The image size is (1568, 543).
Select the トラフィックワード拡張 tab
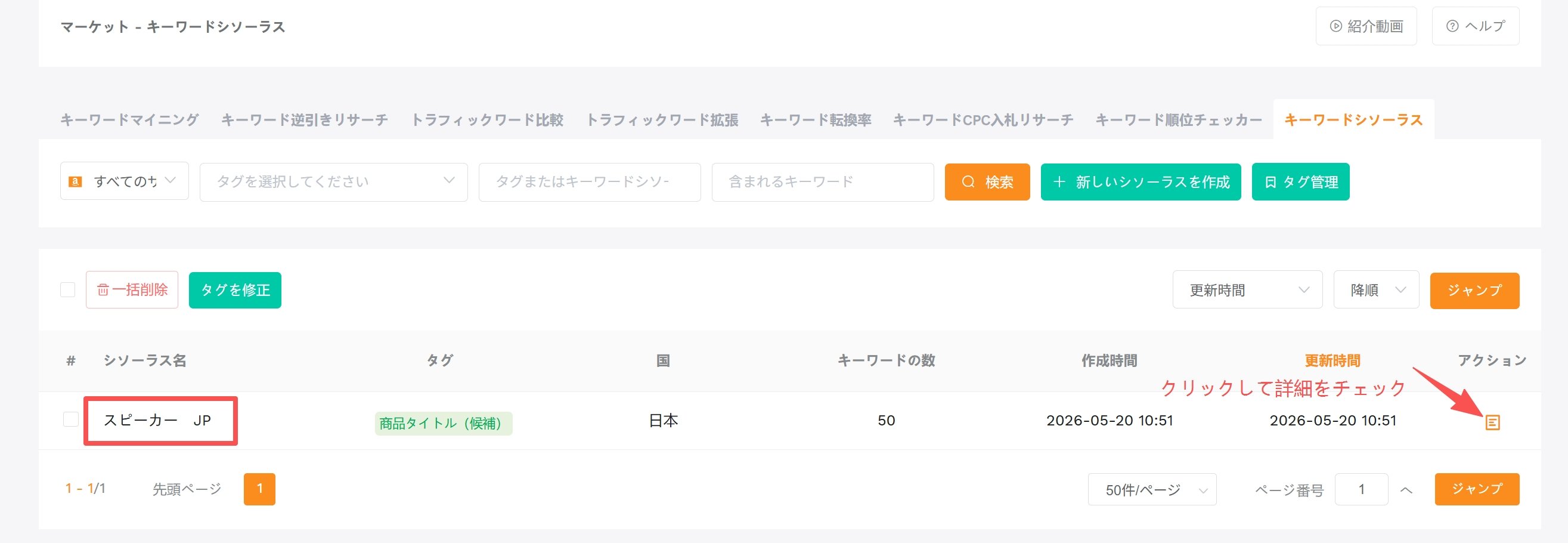(x=662, y=120)
